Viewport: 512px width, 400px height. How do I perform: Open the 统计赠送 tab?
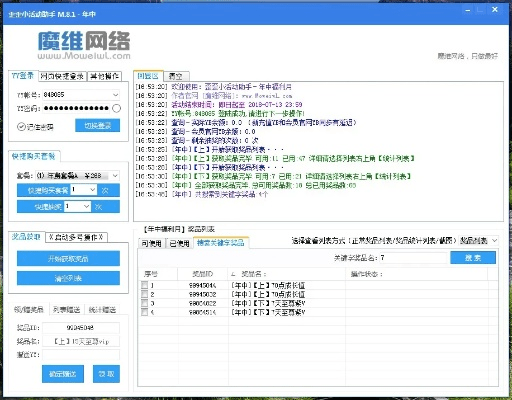[x=102, y=310]
